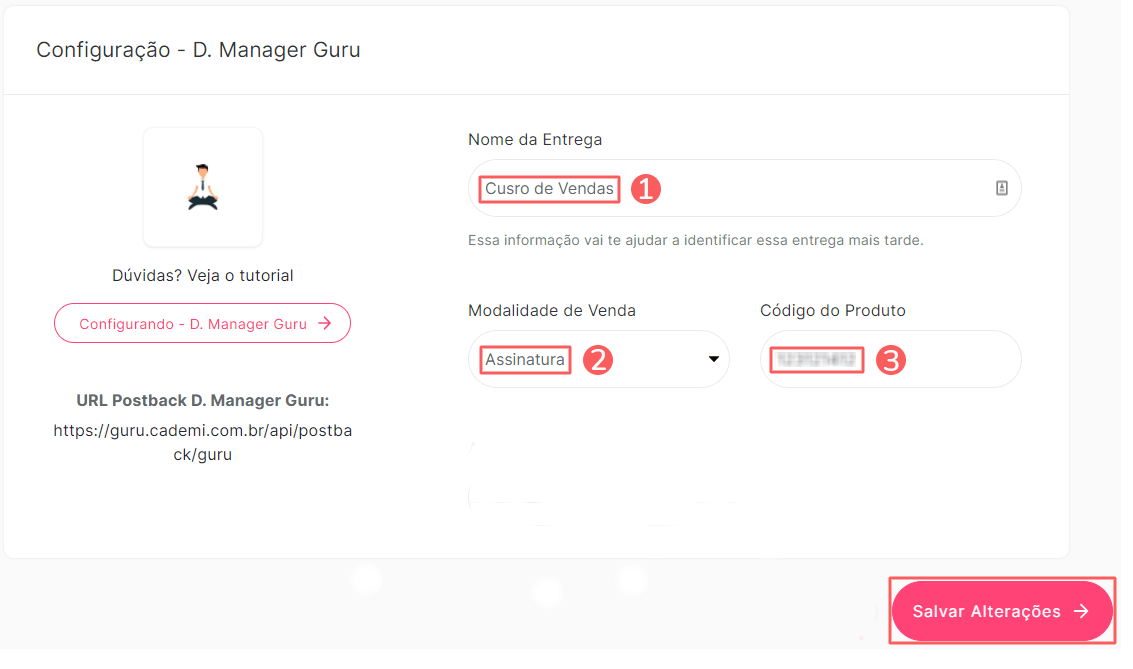
Task: Click the red number 2 marker
Action: click(597, 360)
